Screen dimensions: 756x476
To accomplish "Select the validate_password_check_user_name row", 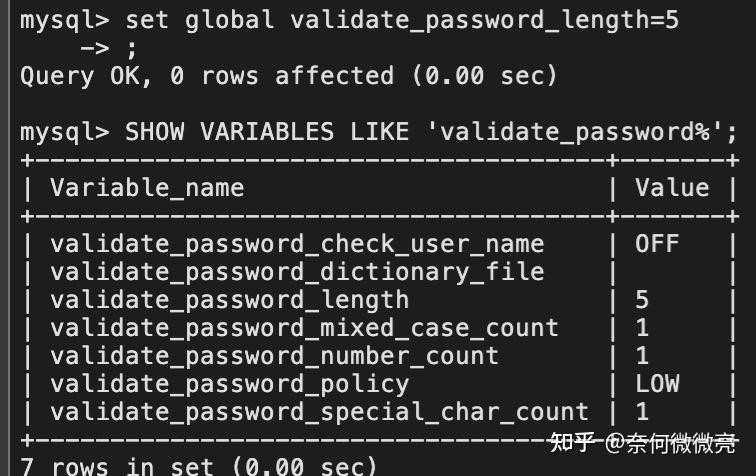I will [379, 244].
